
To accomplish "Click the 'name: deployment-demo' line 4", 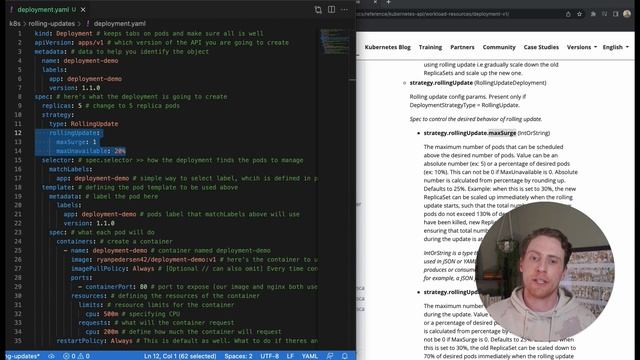I will point(80,61).
